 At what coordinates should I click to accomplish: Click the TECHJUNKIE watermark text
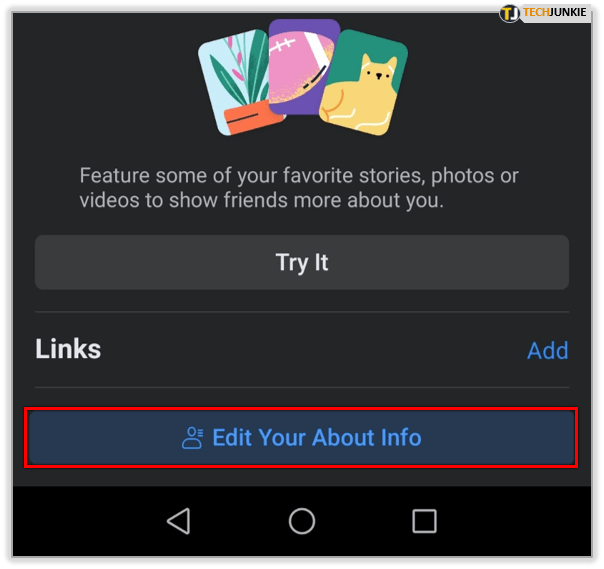[x=554, y=12]
